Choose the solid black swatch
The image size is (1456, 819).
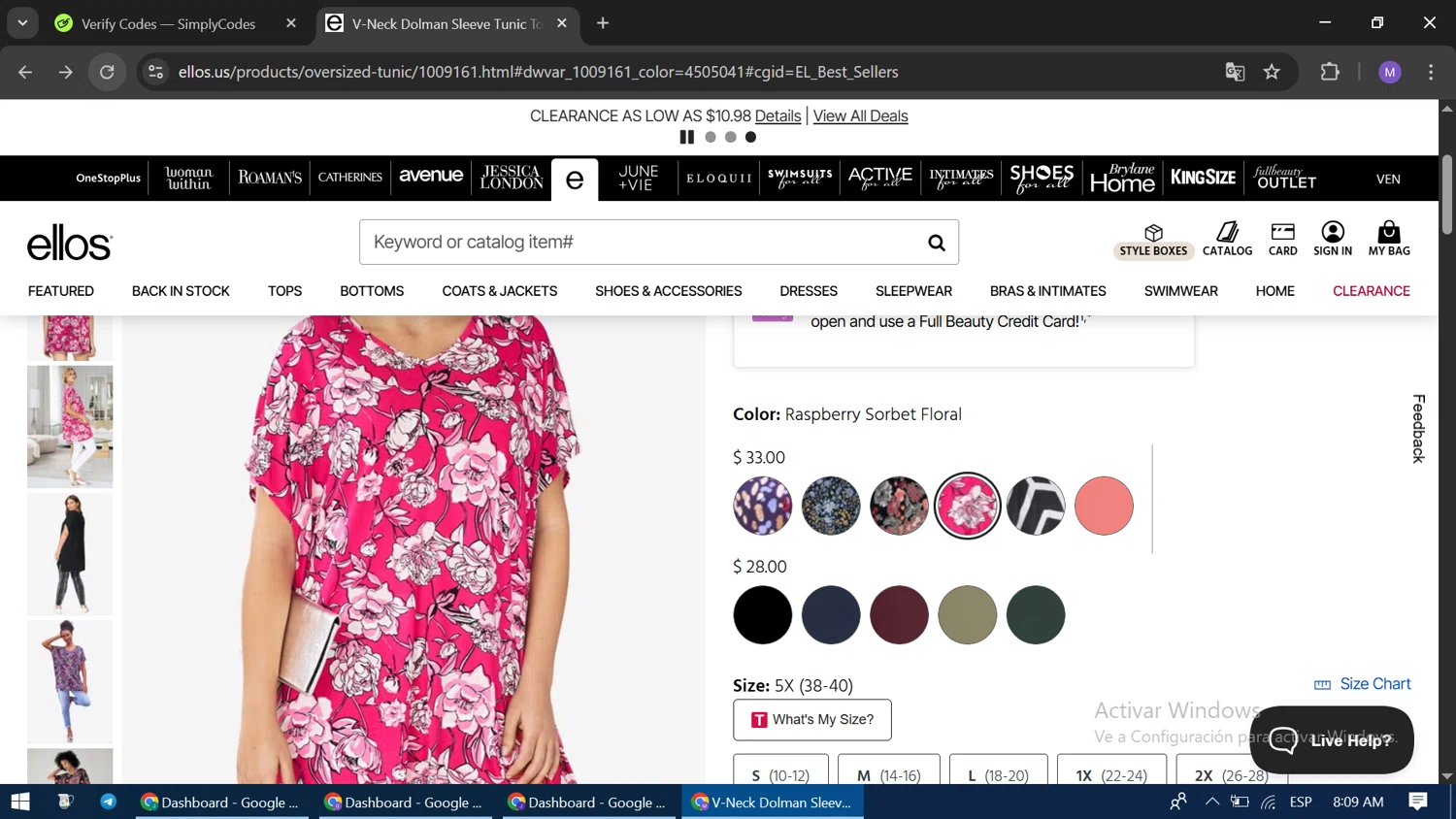point(763,615)
